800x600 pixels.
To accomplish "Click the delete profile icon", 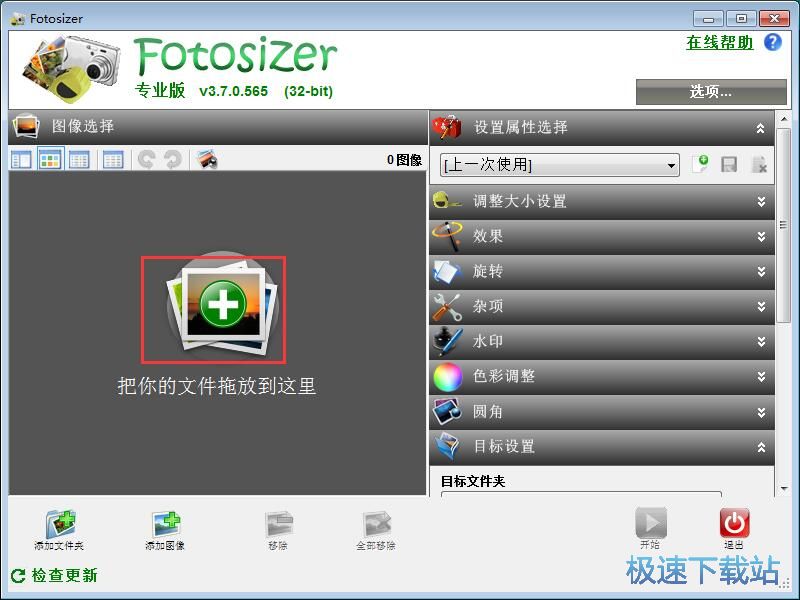I will coord(759,165).
